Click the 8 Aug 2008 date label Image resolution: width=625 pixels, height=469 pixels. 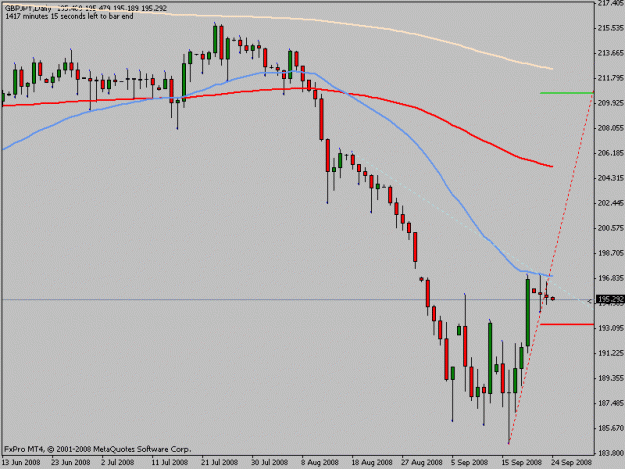coord(320,462)
